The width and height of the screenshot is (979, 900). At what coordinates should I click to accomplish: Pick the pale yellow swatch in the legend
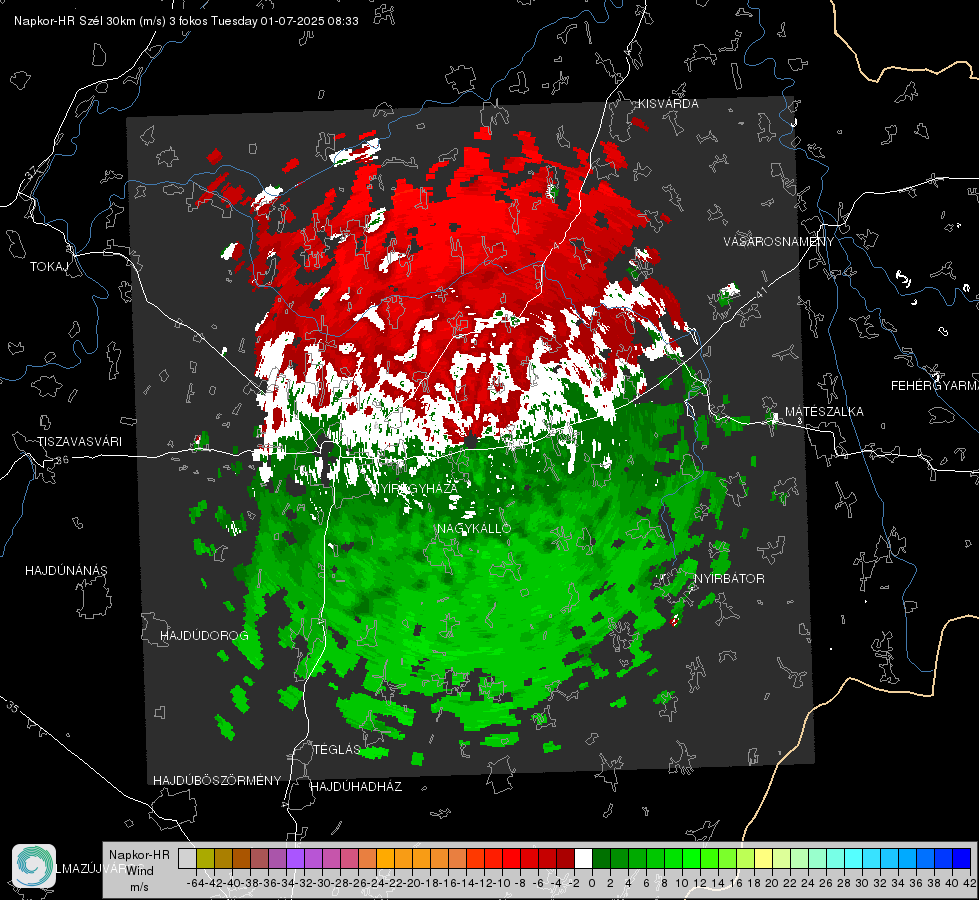coord(764,858)
